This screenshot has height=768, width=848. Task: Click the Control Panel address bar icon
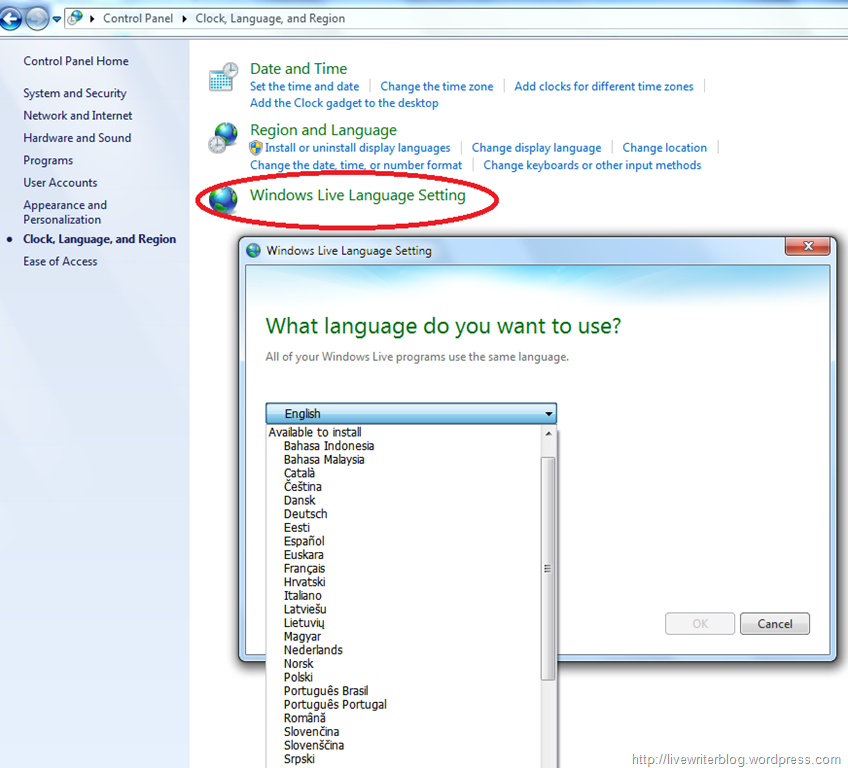click(x=76, y=18)
